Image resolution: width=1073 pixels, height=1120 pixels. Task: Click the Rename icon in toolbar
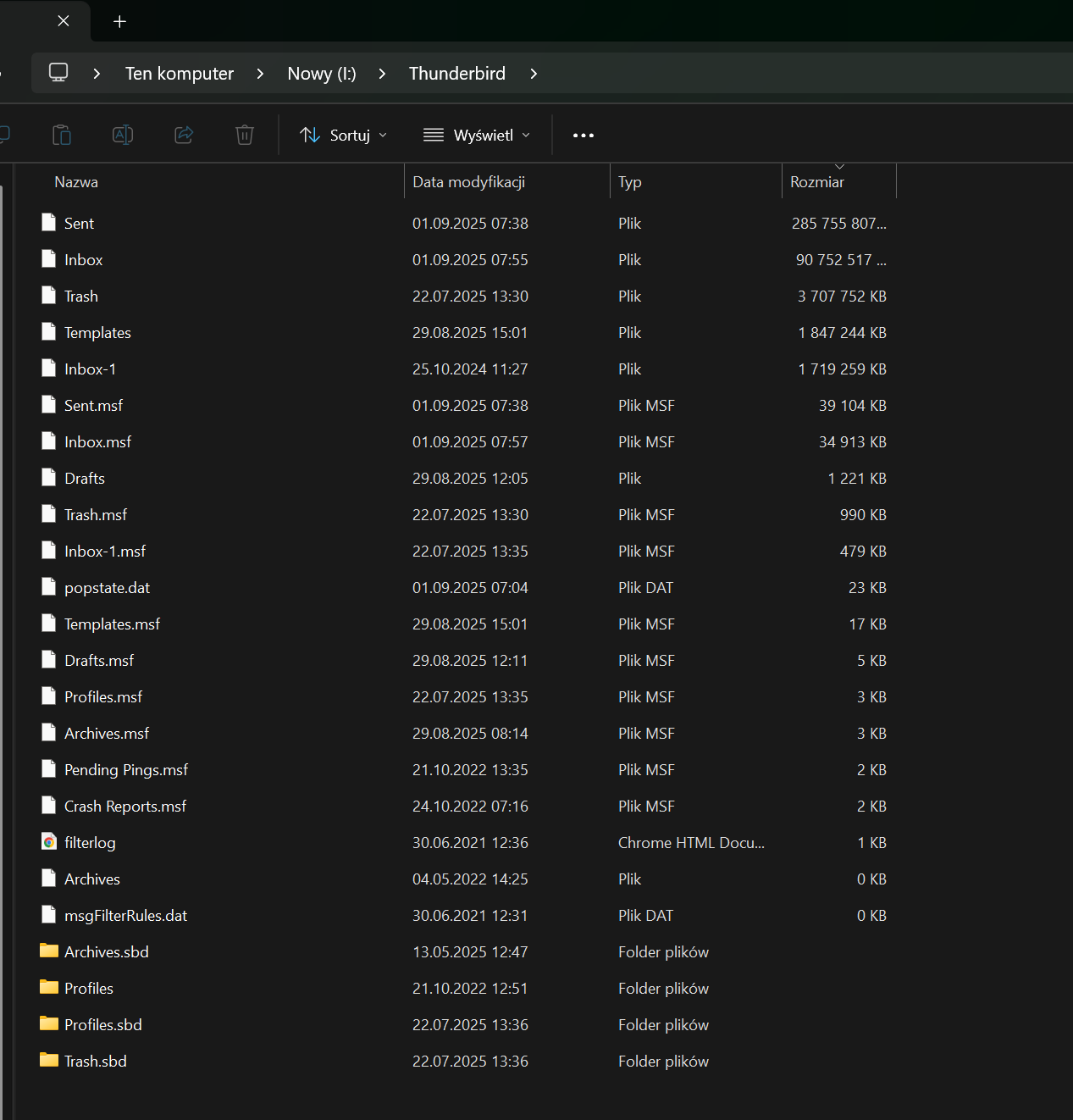pyautogui.click(x=123, y=135)
